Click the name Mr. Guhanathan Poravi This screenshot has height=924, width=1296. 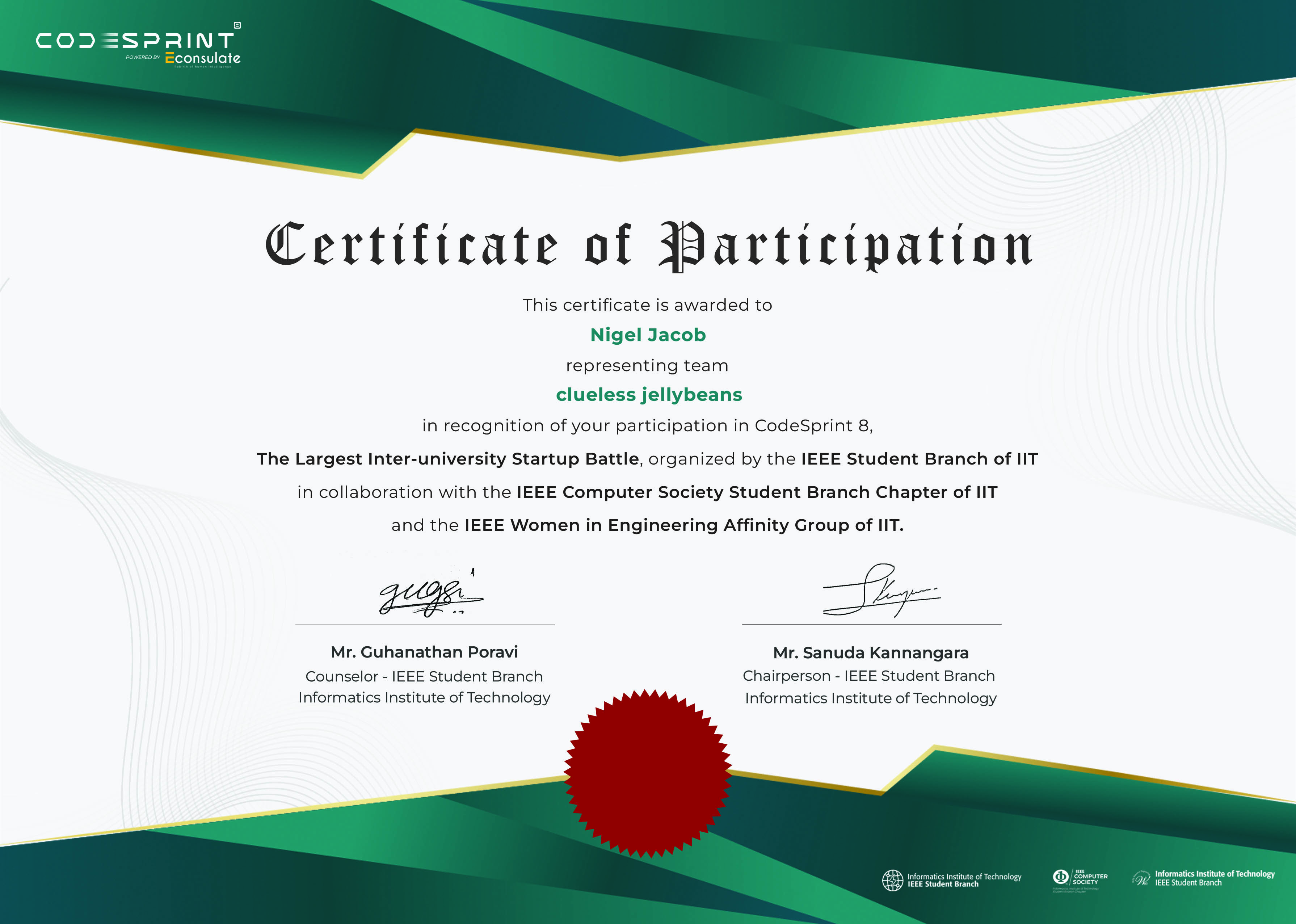click(x=424, y=652)
